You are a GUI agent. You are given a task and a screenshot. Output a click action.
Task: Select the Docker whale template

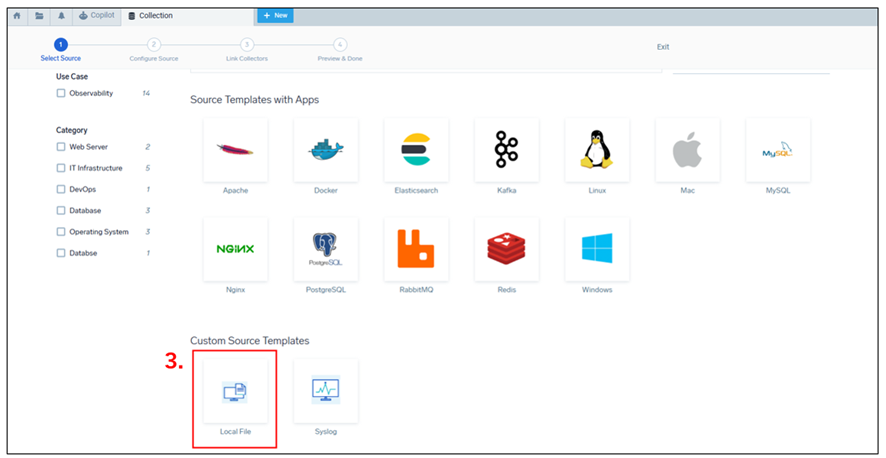325,150
